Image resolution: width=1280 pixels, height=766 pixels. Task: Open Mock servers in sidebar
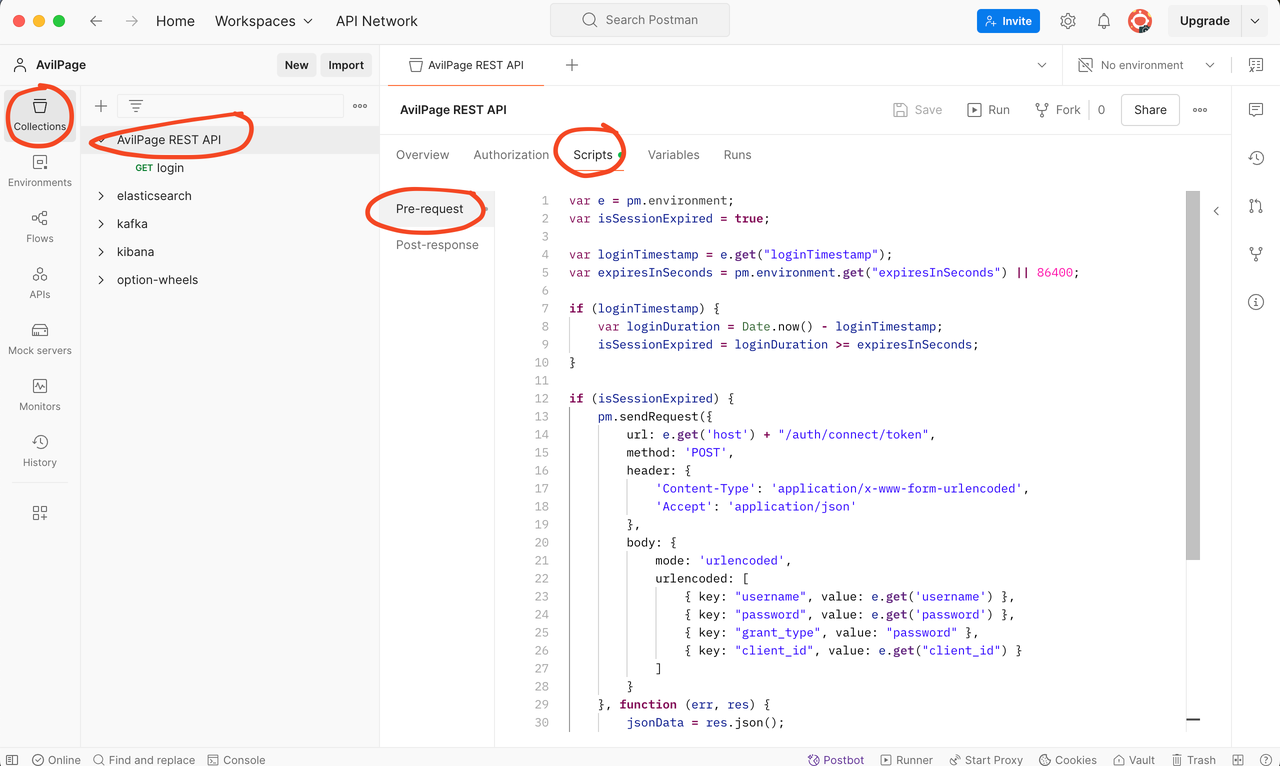tap(40, 339)
